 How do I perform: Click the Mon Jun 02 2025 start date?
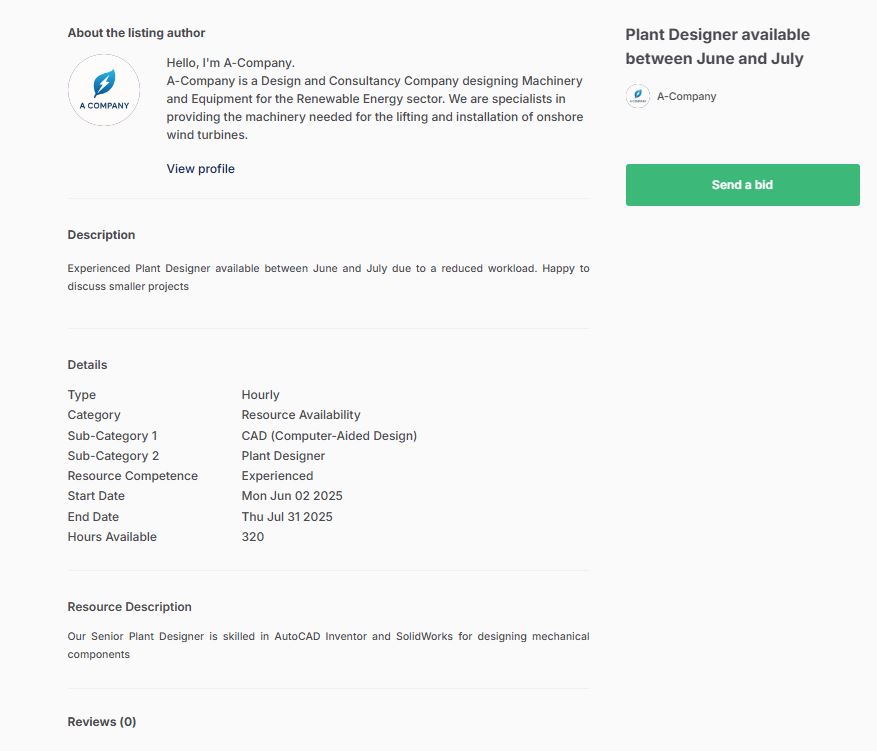291,496
